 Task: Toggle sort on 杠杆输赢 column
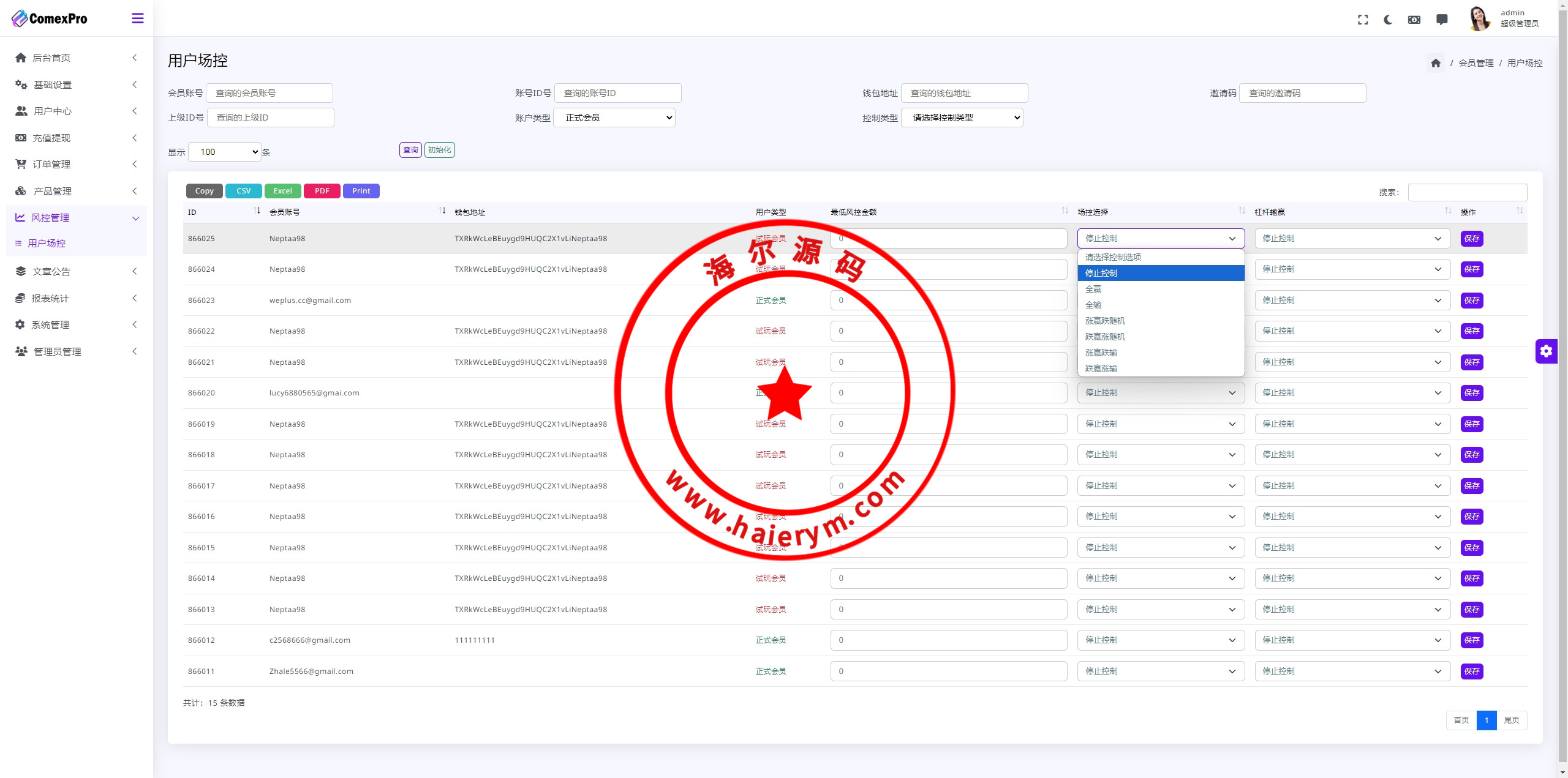click(x=1448, y=211)
